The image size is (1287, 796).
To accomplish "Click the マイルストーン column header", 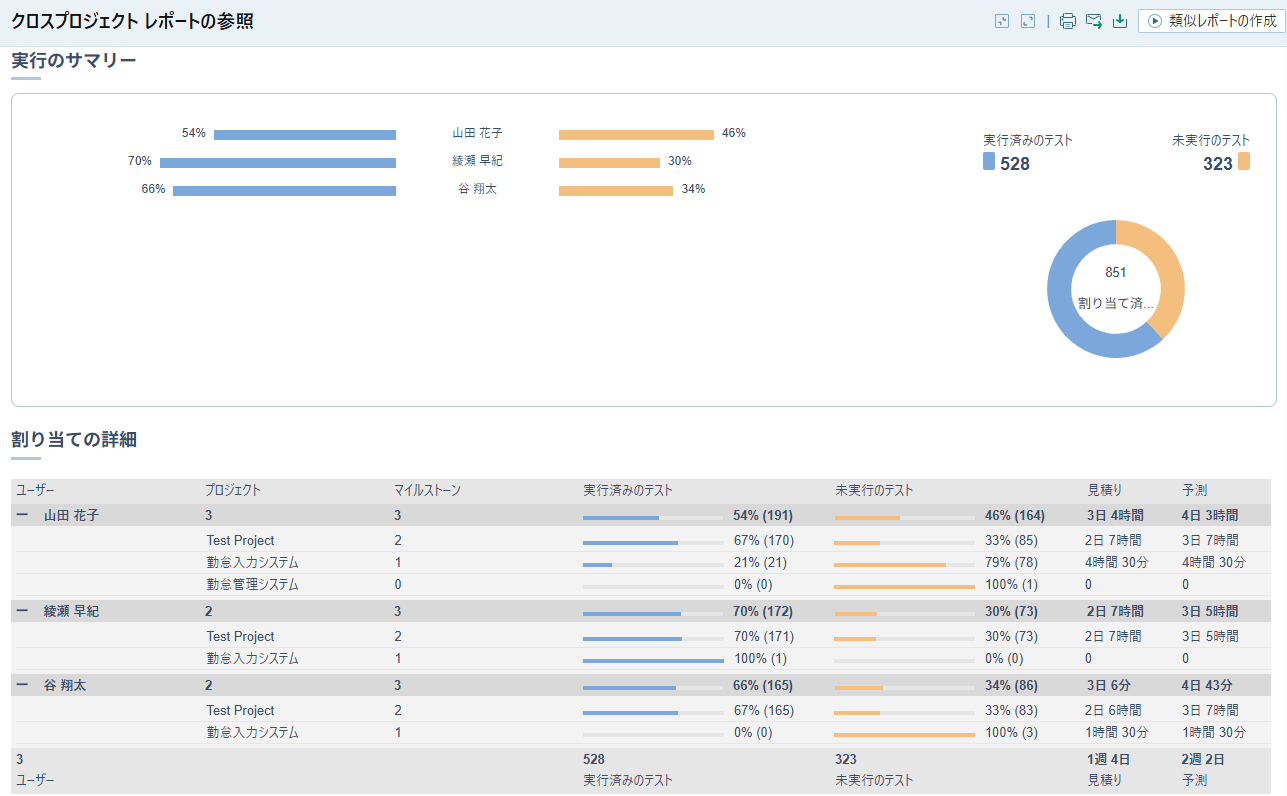I will [x=427, y=491].
